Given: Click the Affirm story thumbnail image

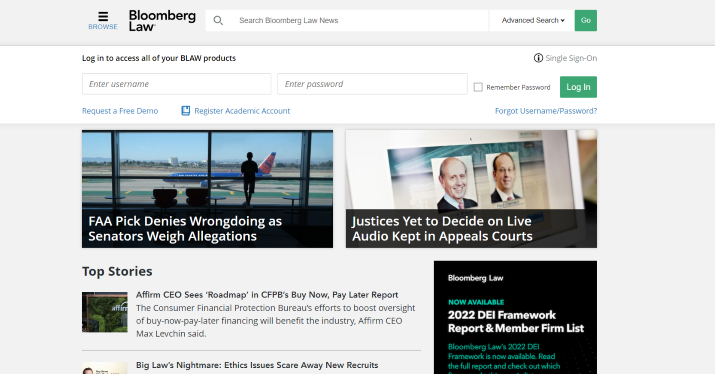Looking at the screenshot, I should [x=105, y=312].
